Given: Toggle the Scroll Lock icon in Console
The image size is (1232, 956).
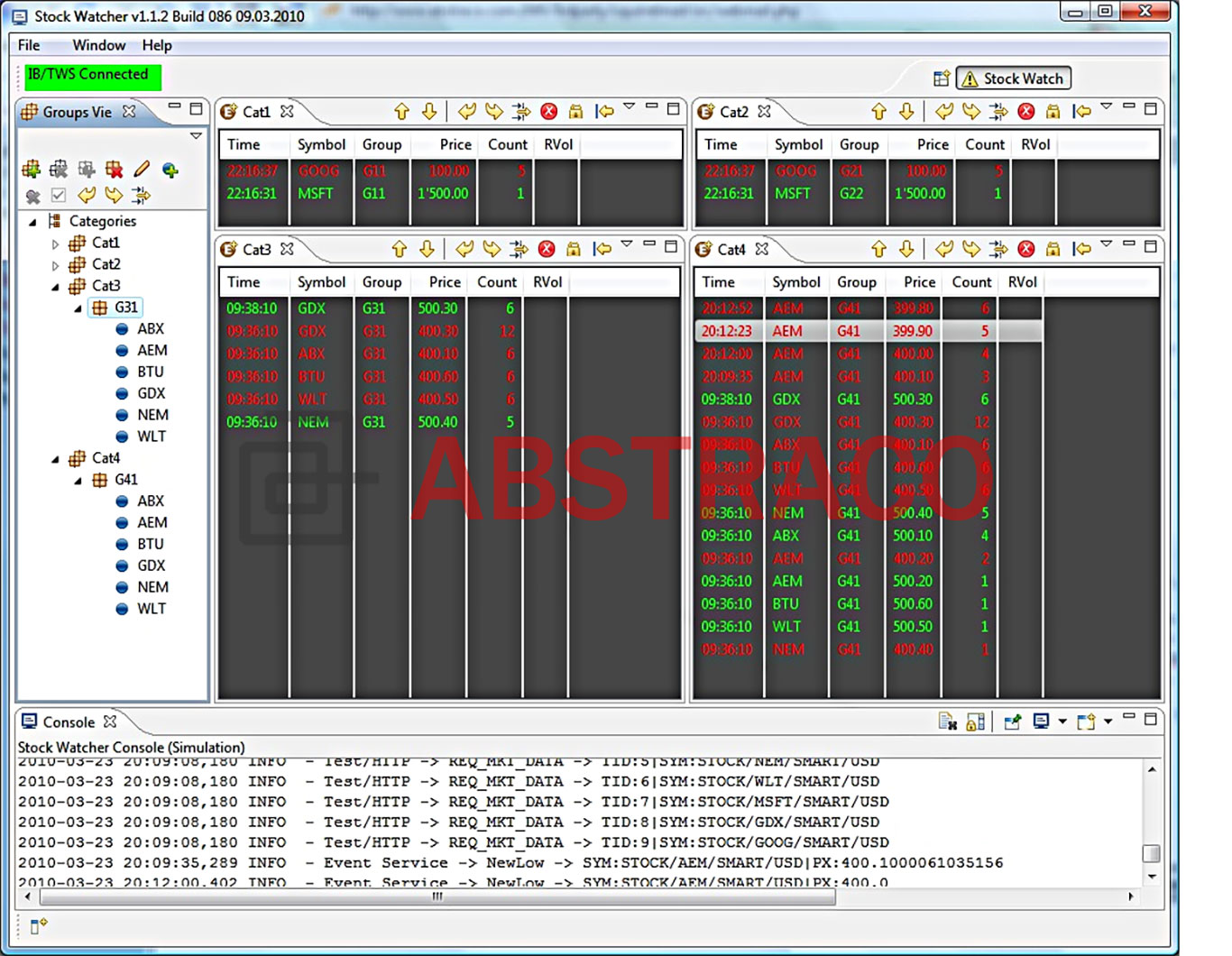Looking at the screenshot, I should (975, 722).
